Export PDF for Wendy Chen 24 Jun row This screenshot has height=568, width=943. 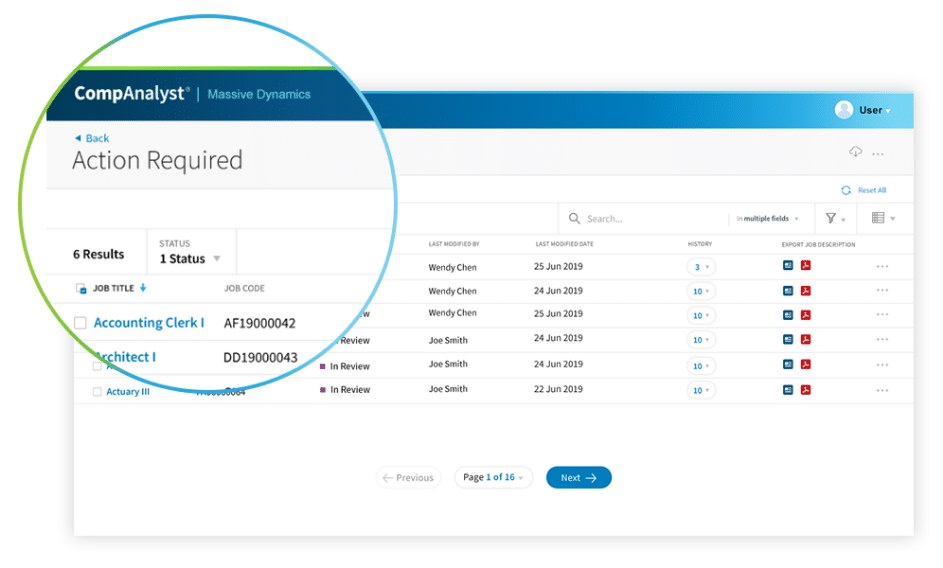tap(806, 291)
